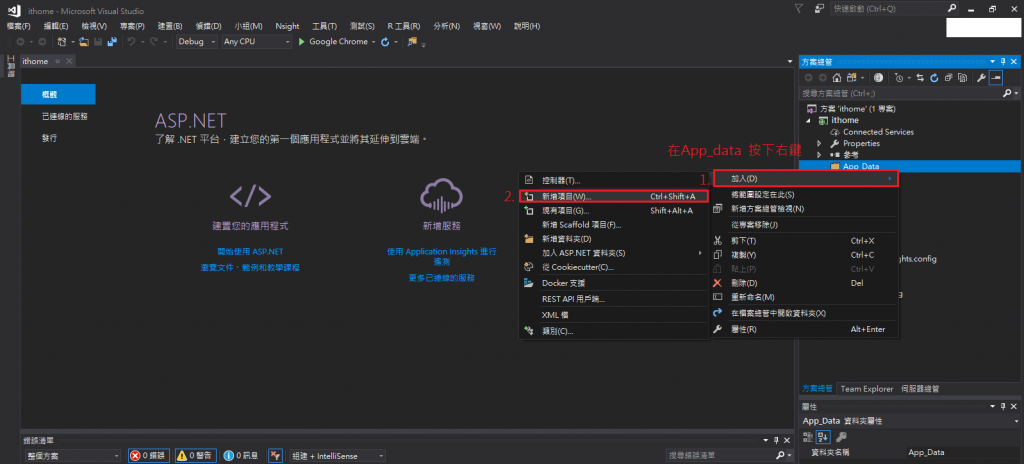This screenshot has height=464, width=1024.
Task: Click the green Start debugging play icon
Action: coord(301,42)
